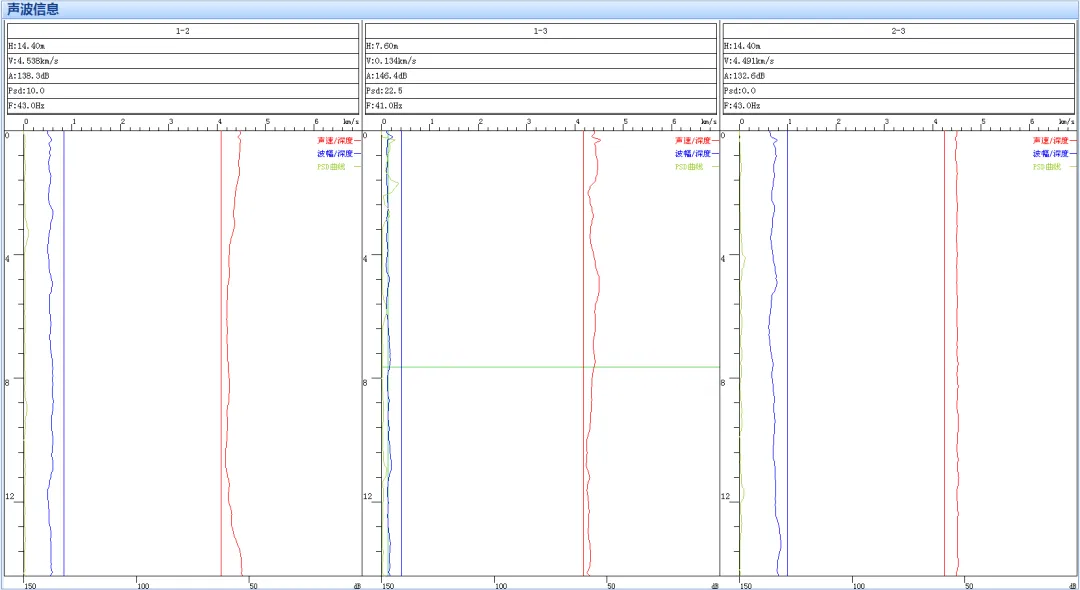Click the blue 波幅/深度 legend in chart 1-3
This screenshot has height=590, width=1080.
click(x=692, y=154)
